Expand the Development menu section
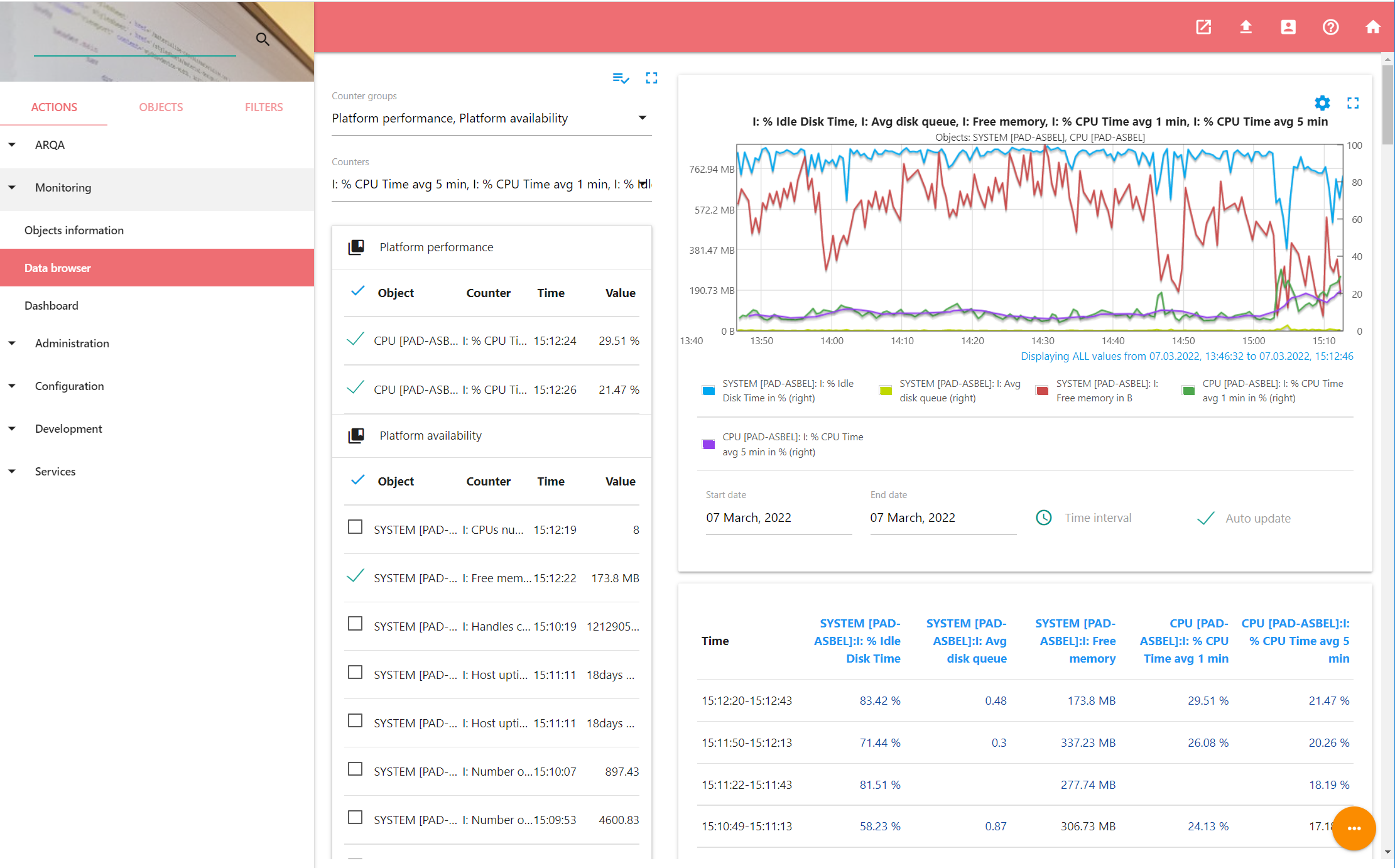The width and height of the screenshot is (1395, 868). tap(157, 428)
